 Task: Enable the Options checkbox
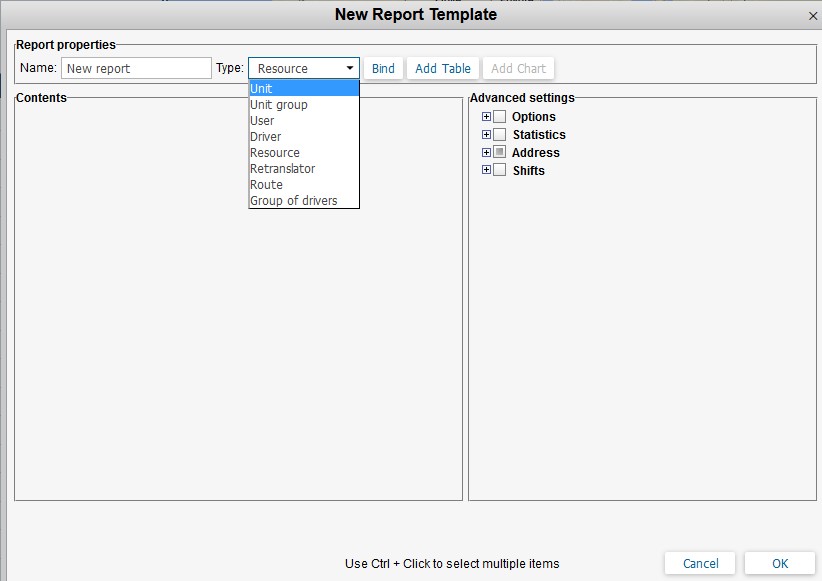(x=500, y=117)
